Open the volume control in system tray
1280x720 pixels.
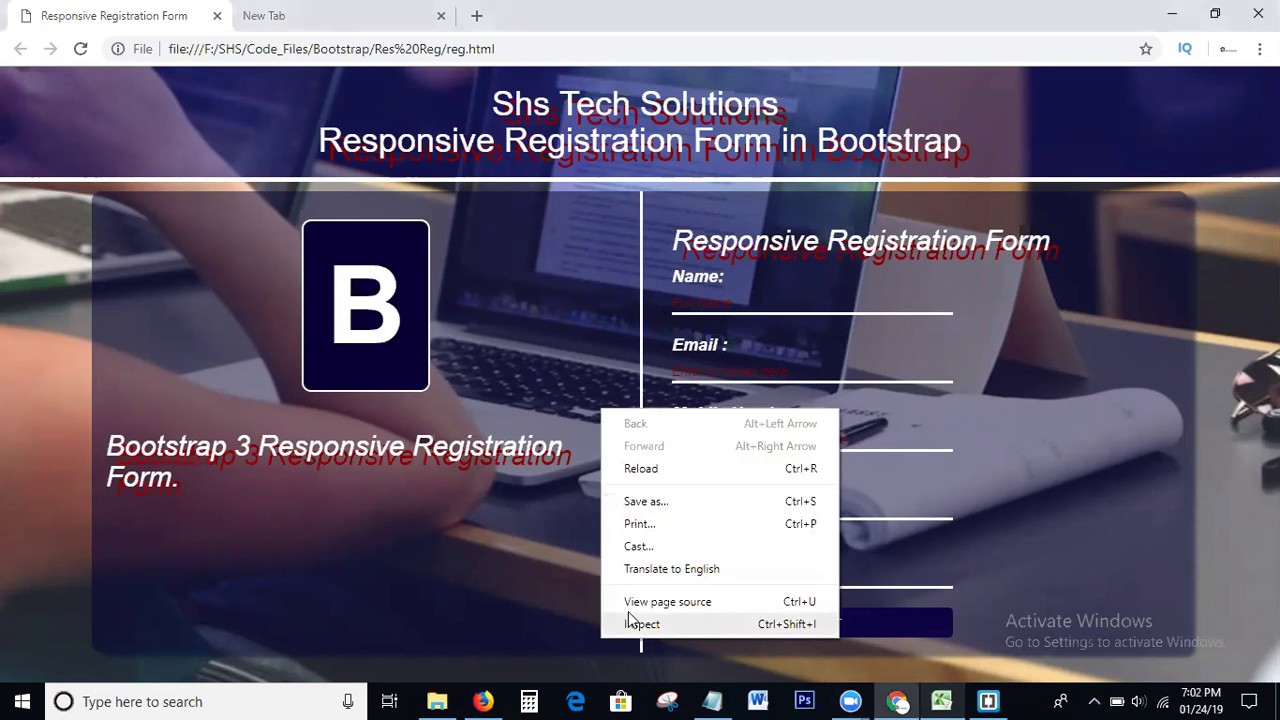1140,701
